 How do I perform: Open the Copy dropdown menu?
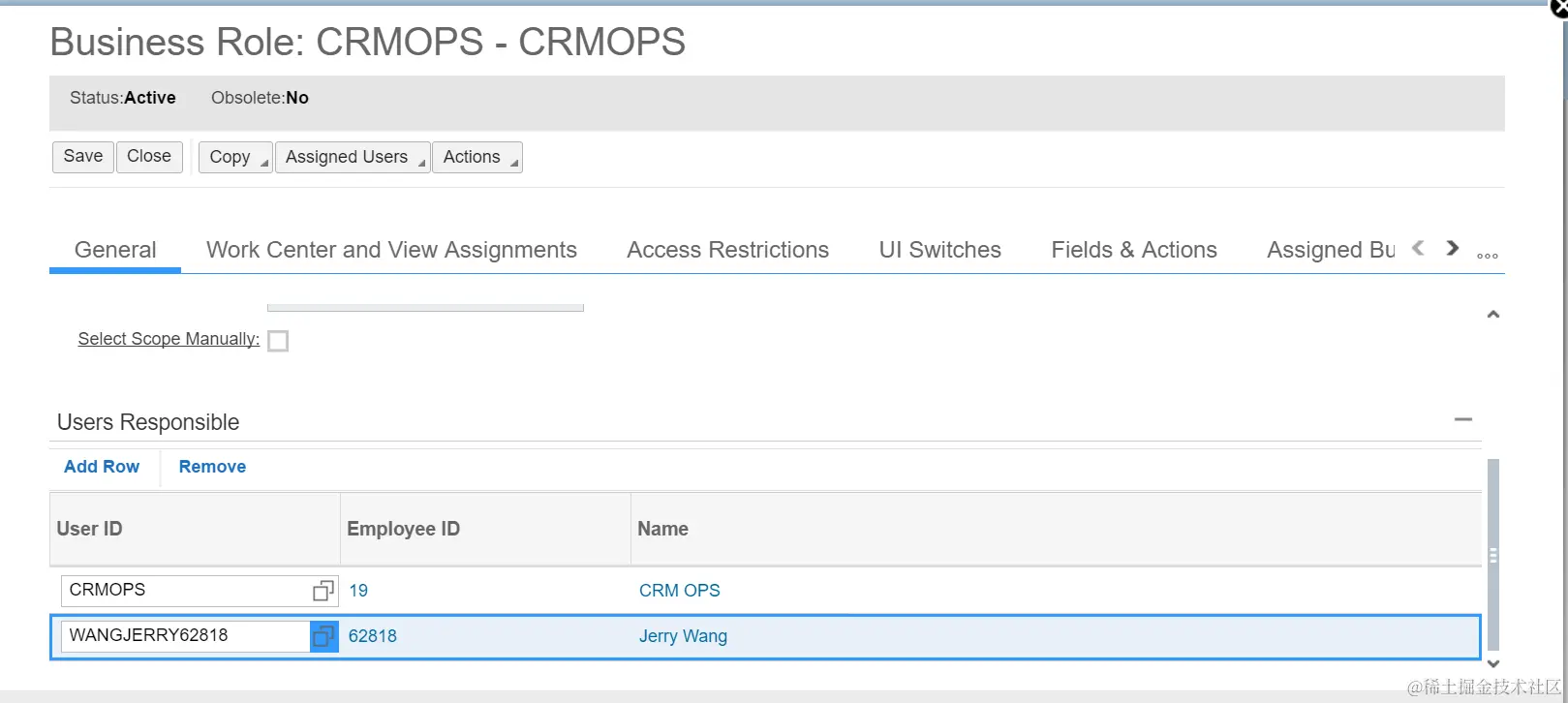[x=235, y=157]
